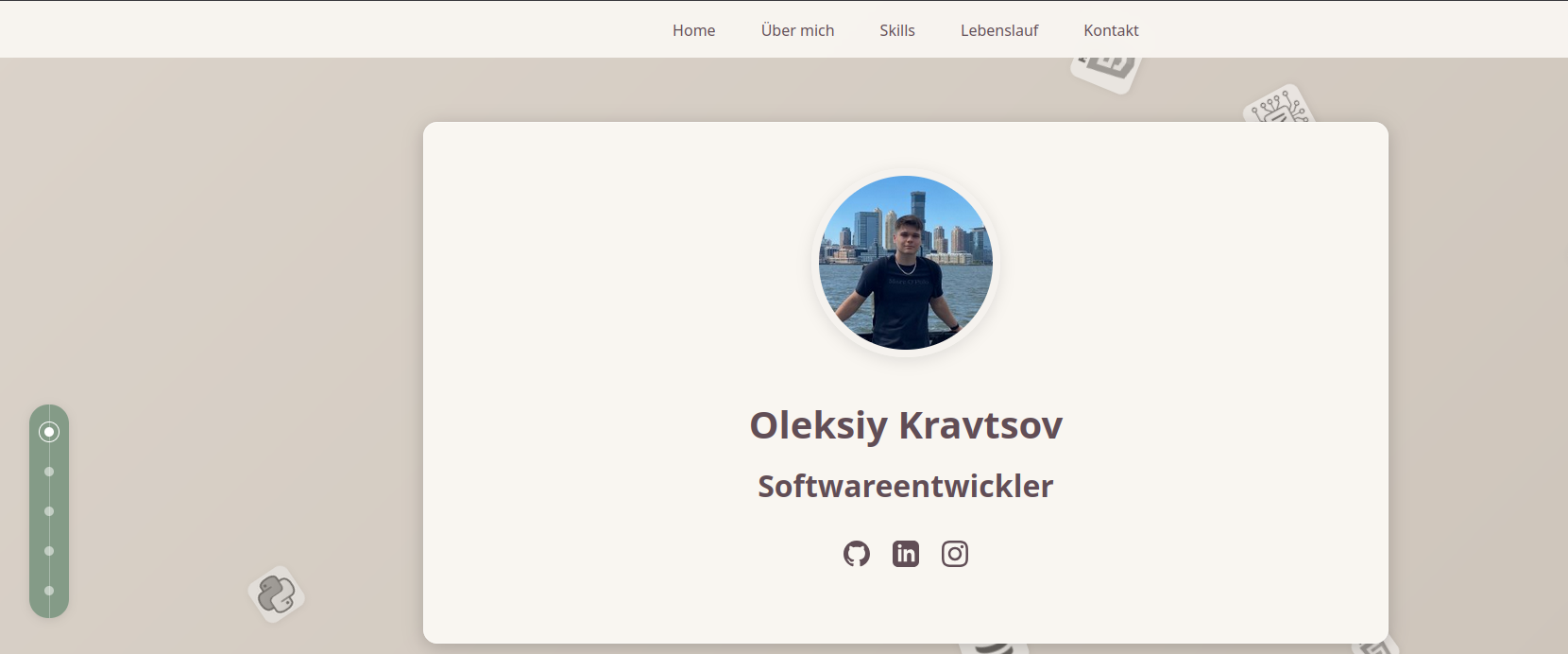Jump to the fourth side navigation dot
1568x654 pixels.
coord(49,551)
